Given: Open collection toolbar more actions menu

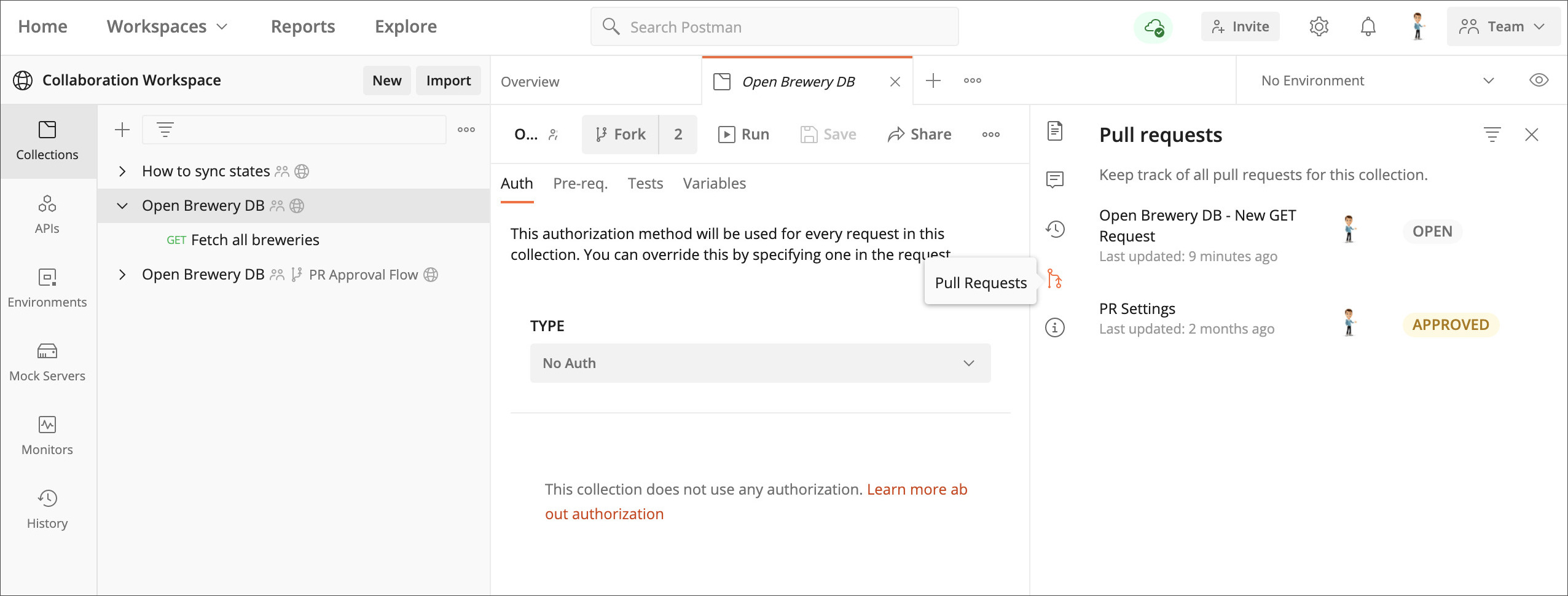Looking at the screenshot, I should [990, 135].
